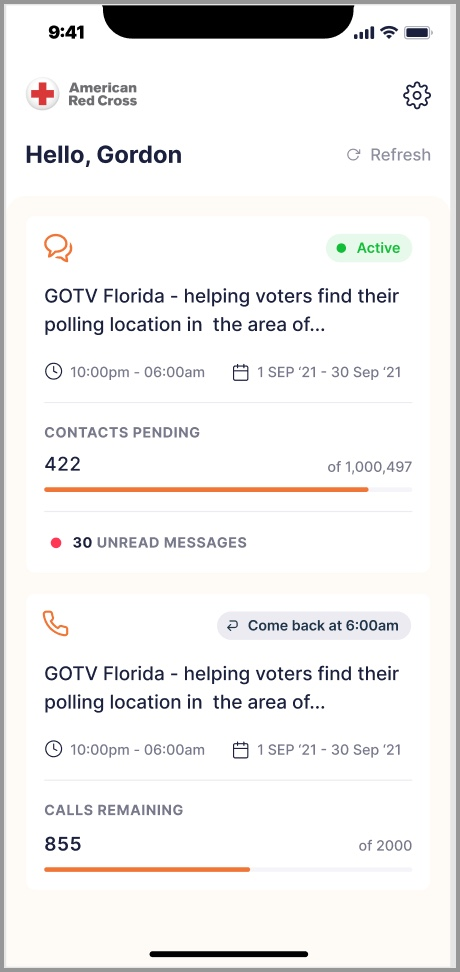Viewport: 460px width, 972px height.
Task: Click the Contacts Pending progress bar
Action: click(x=228, y=490)
